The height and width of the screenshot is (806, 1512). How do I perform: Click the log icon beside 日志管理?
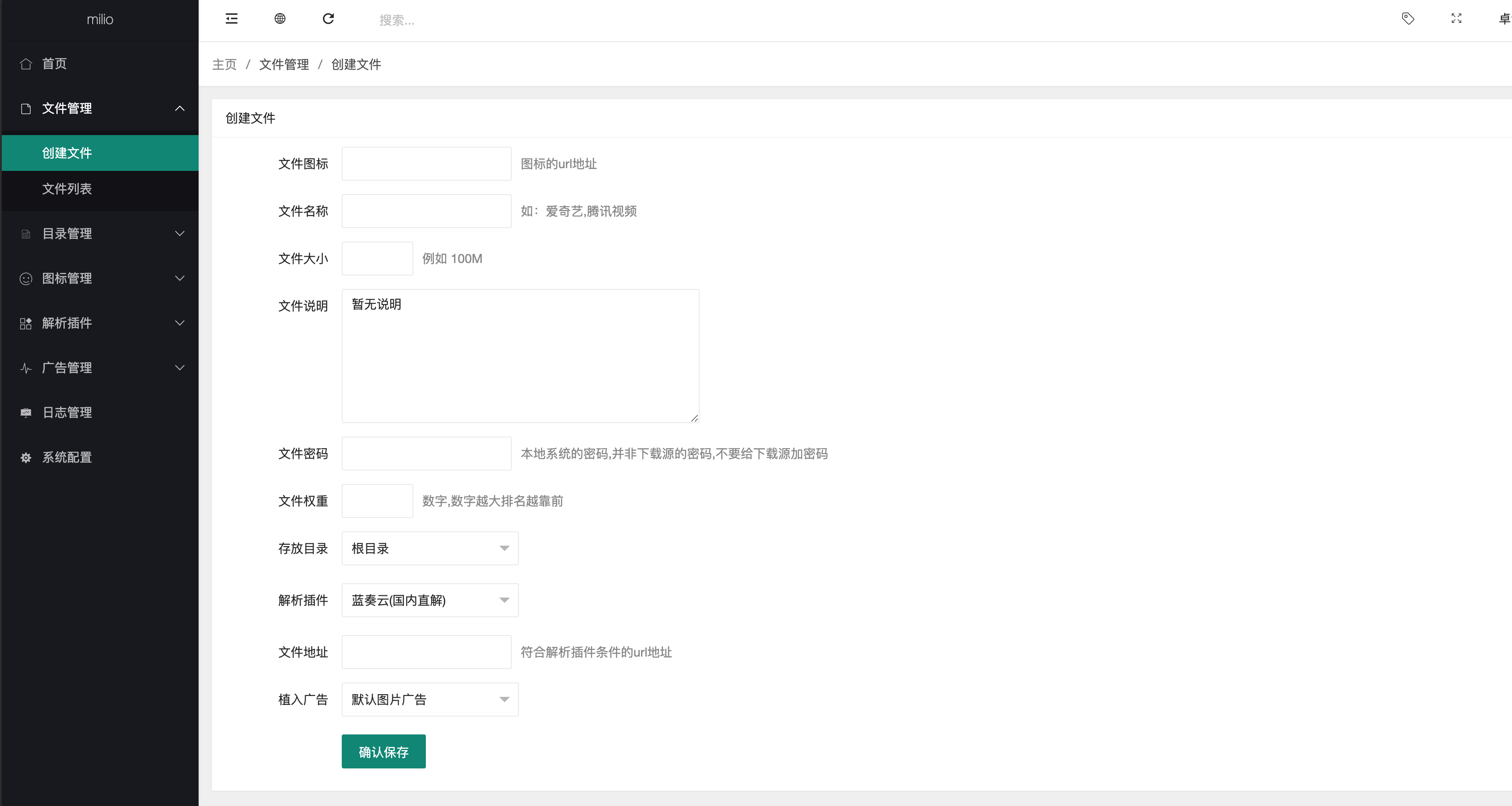[26, 413]
